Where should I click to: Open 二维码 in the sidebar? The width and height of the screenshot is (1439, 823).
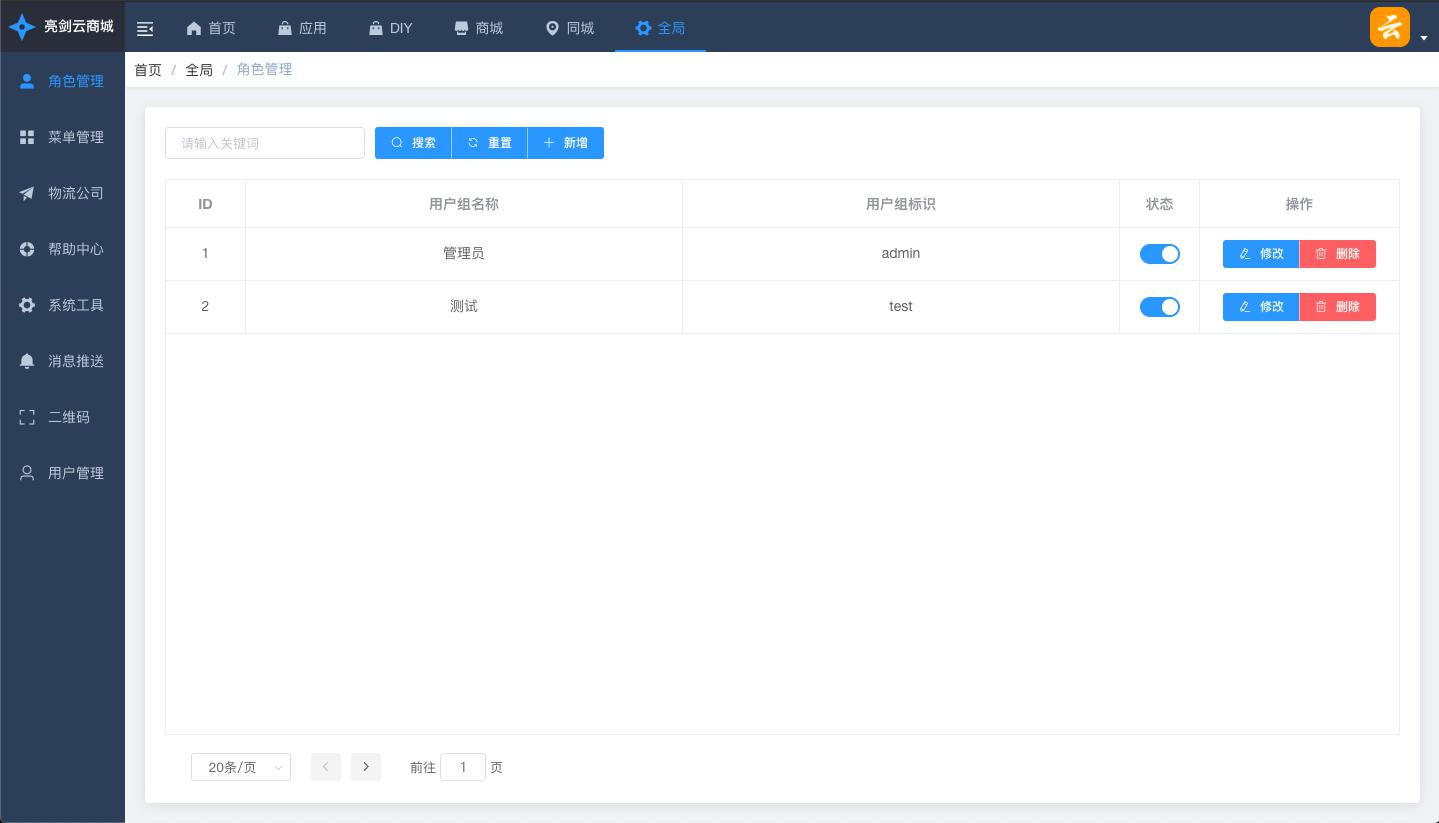(62, 417)
